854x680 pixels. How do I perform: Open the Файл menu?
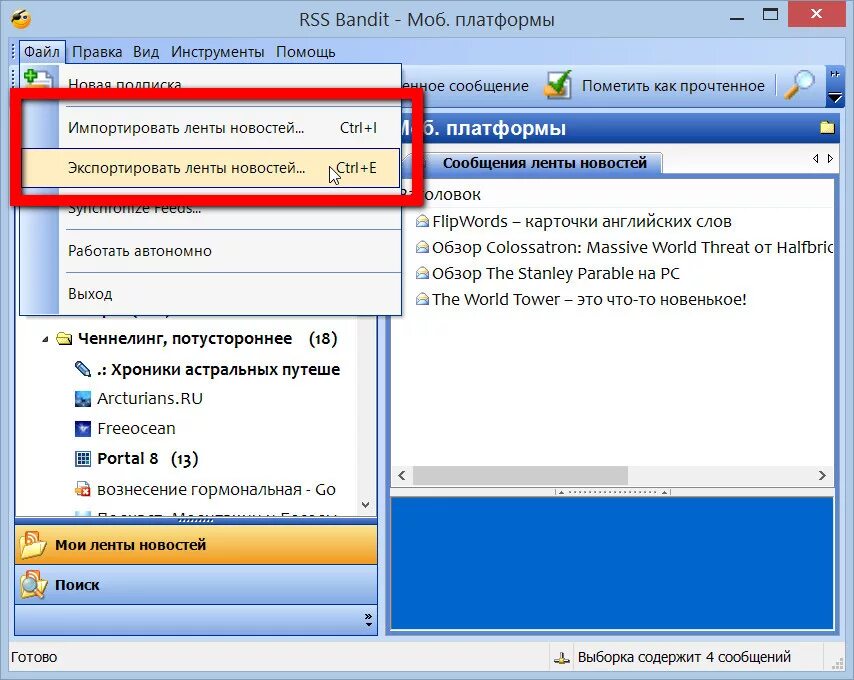pos(42,52)
